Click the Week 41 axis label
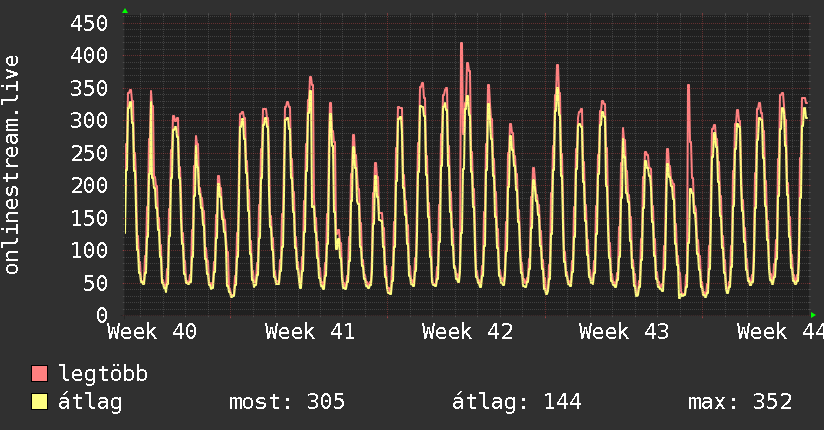This screenshot has height=430, width=824. pos(310,332)
